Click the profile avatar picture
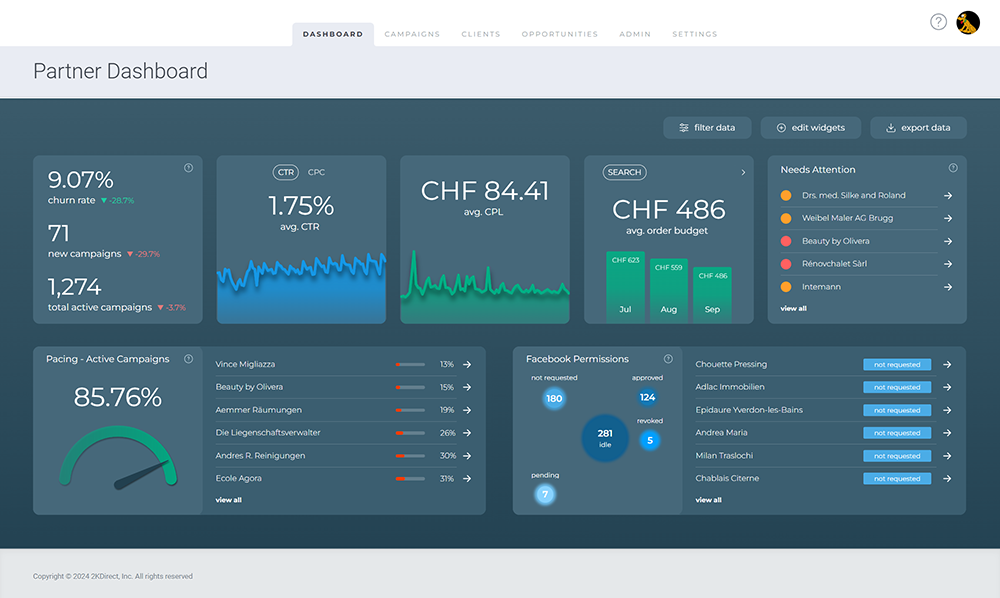Screen dimensions: 1000x598 tap(967, 21)
